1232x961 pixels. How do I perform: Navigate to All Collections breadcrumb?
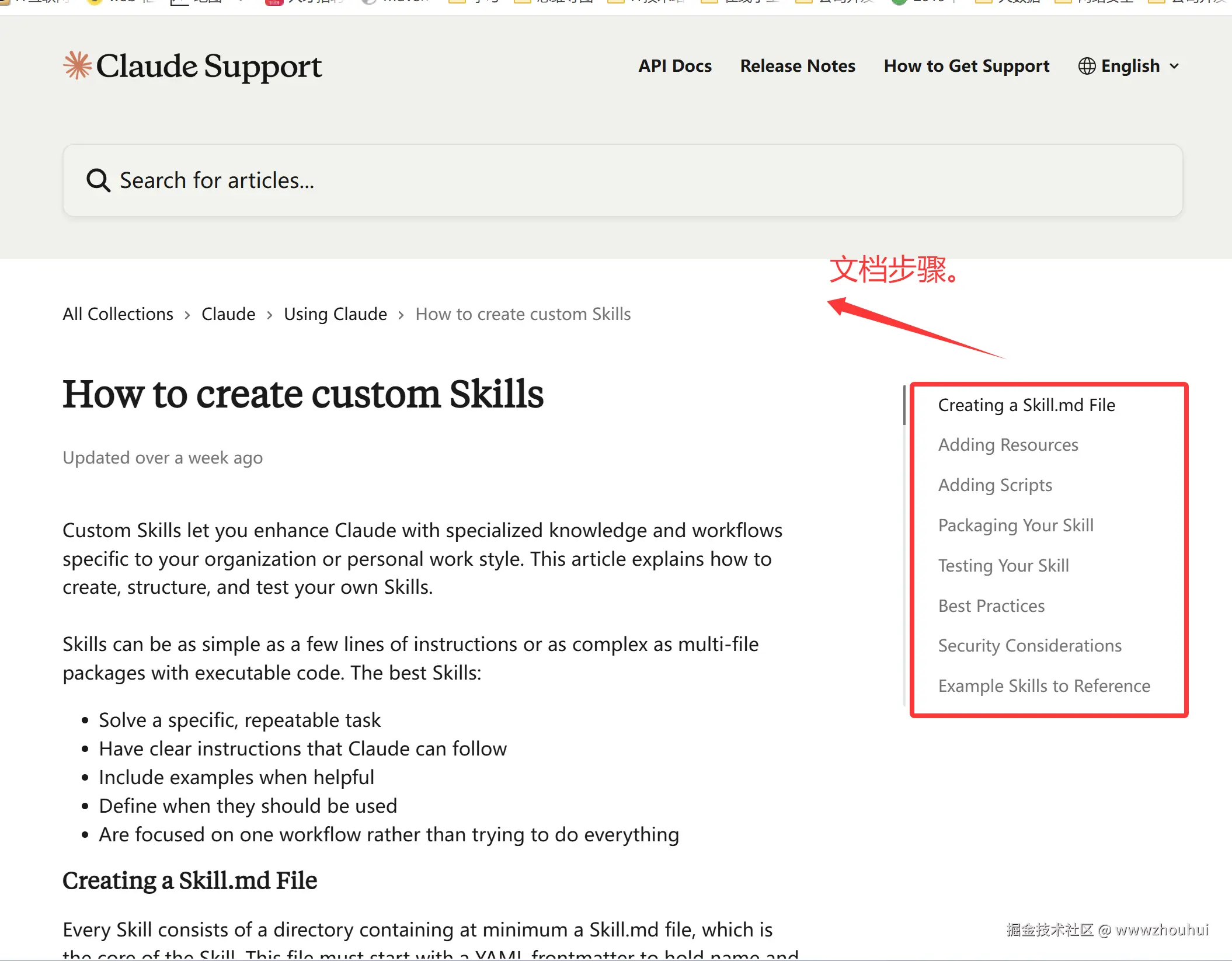pyautogui.click(x=118, y=314)
